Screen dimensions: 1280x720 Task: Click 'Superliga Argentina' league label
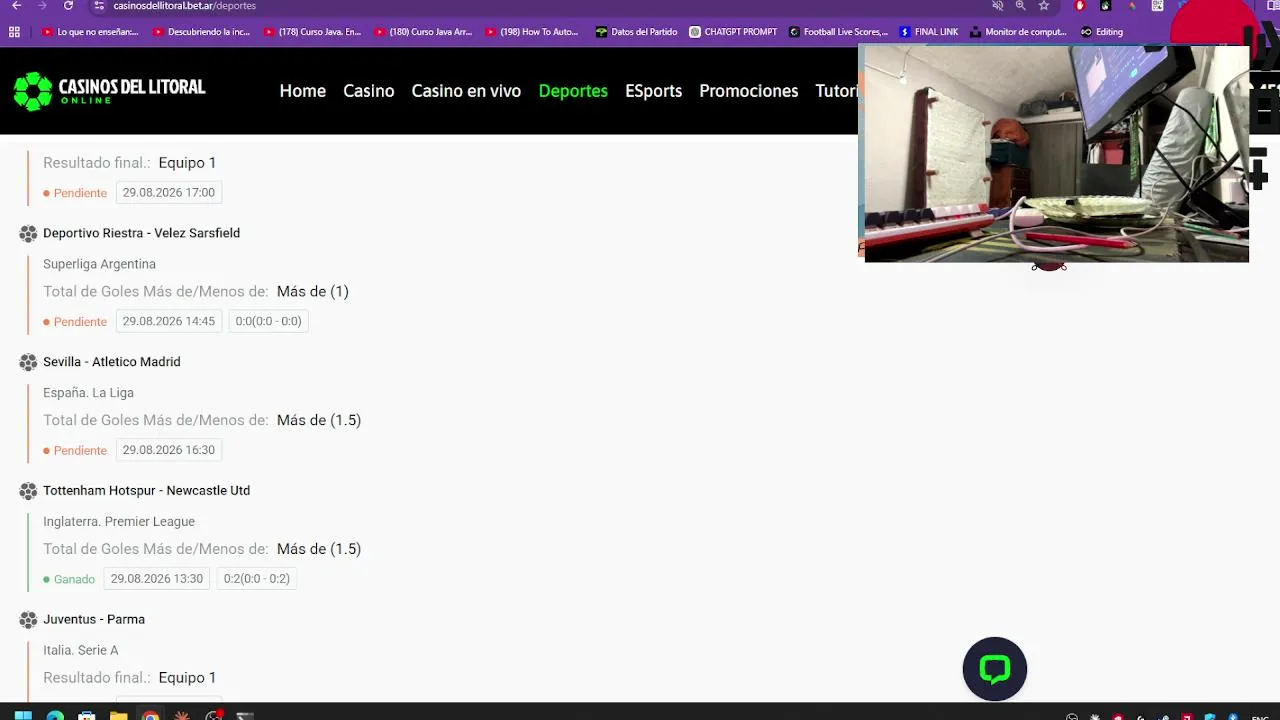tap(99, 264)
